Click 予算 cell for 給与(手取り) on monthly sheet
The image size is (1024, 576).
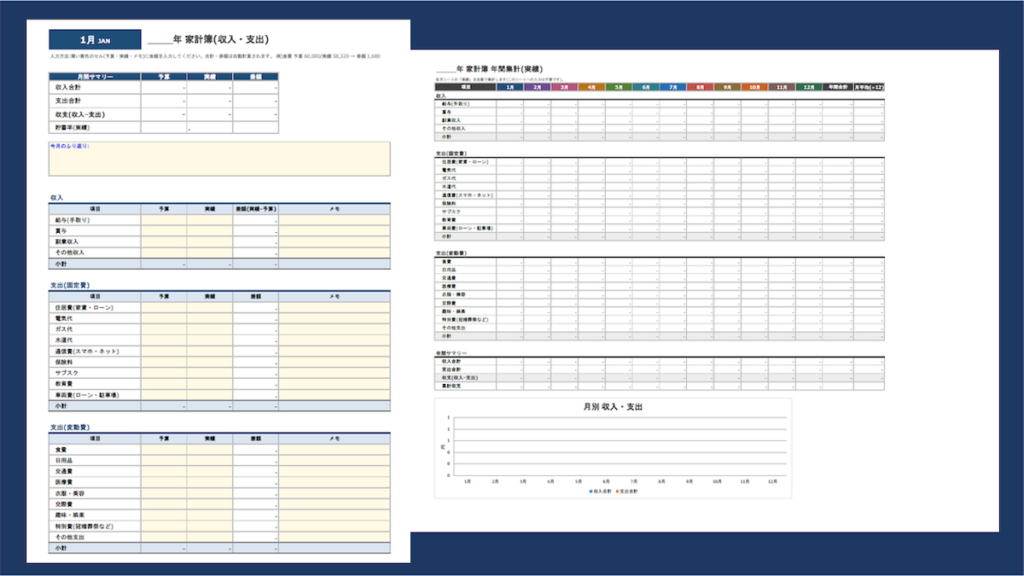(164, 220)
